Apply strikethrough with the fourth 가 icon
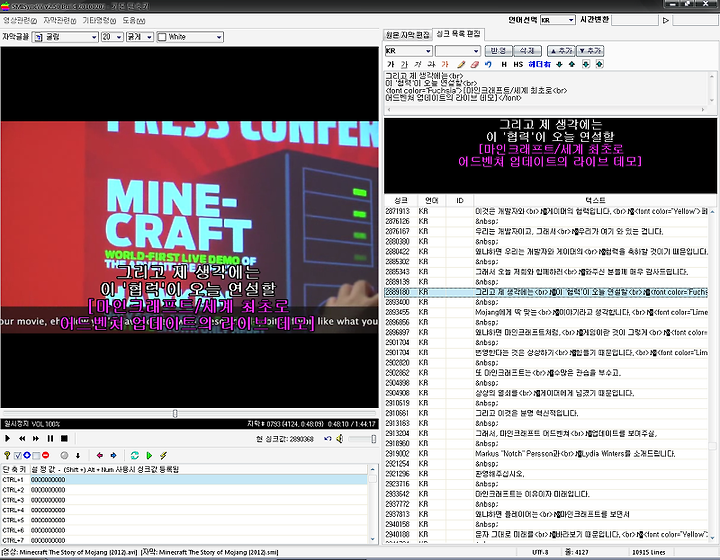This screenshot has width=720, height=560. click(431, 64)
